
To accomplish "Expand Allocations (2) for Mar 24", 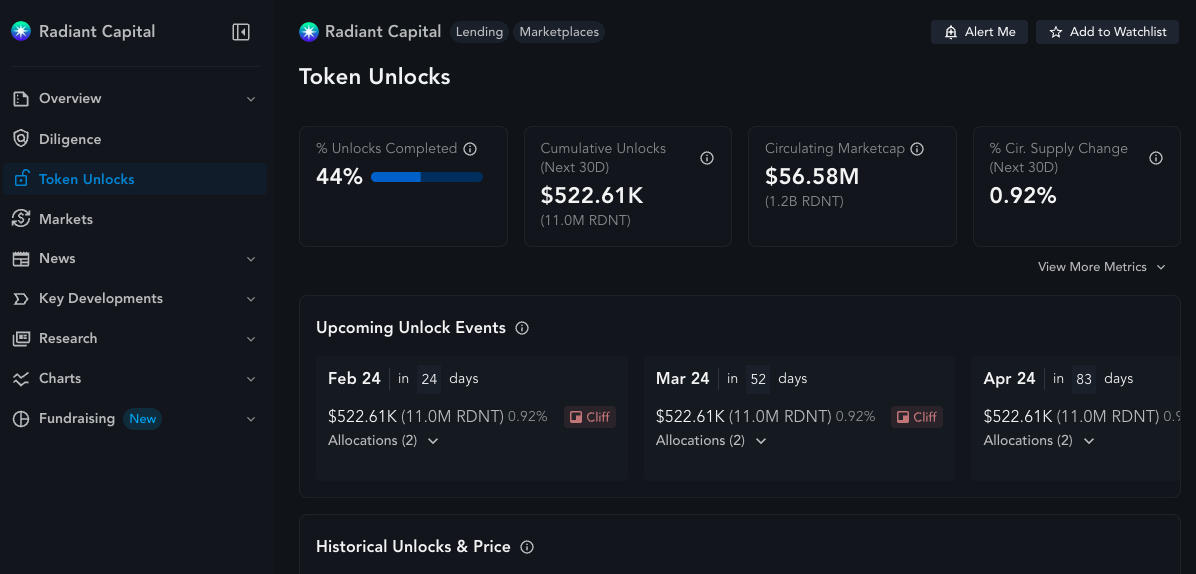I will [711, 441].
